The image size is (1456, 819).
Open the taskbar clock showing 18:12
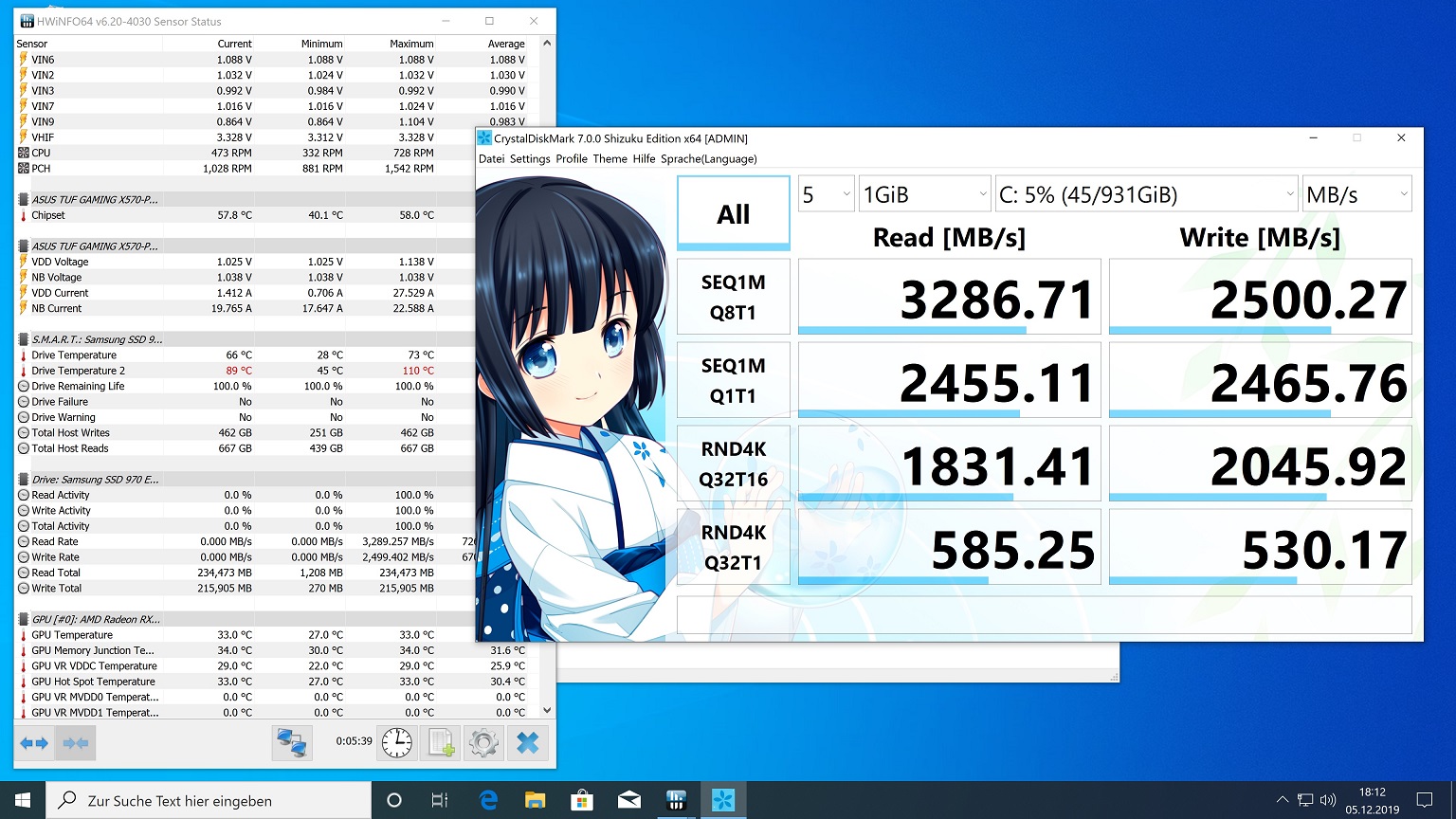pyautogui.click(x=1372, y=800)
